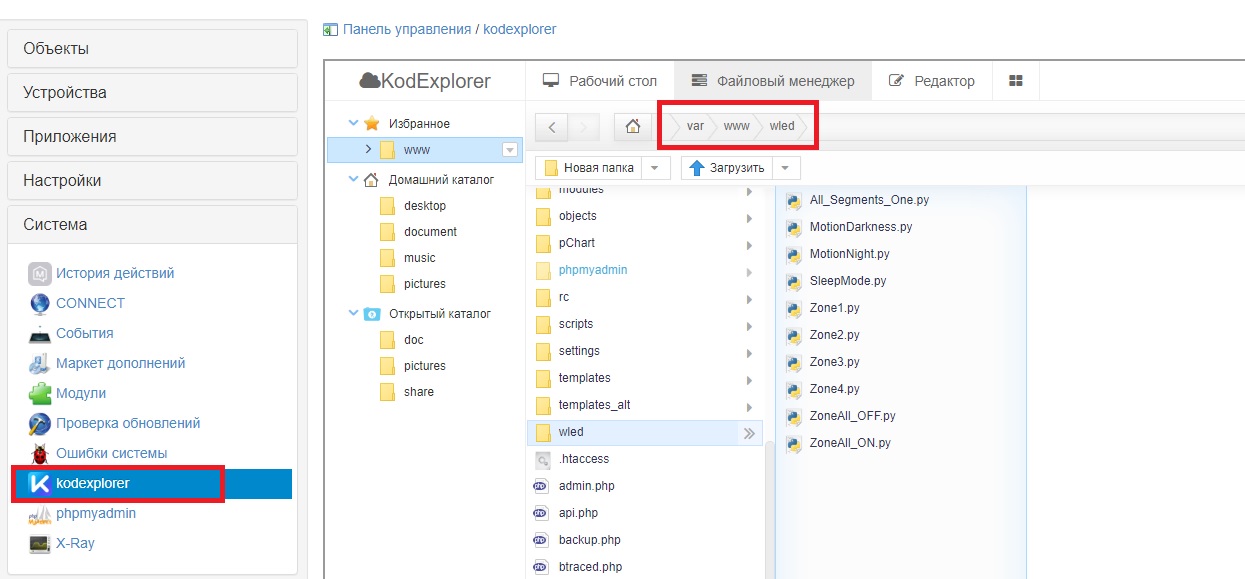Select the .htaccess file
Viewport: 1245px width, 579px height.
pos(645,459)
